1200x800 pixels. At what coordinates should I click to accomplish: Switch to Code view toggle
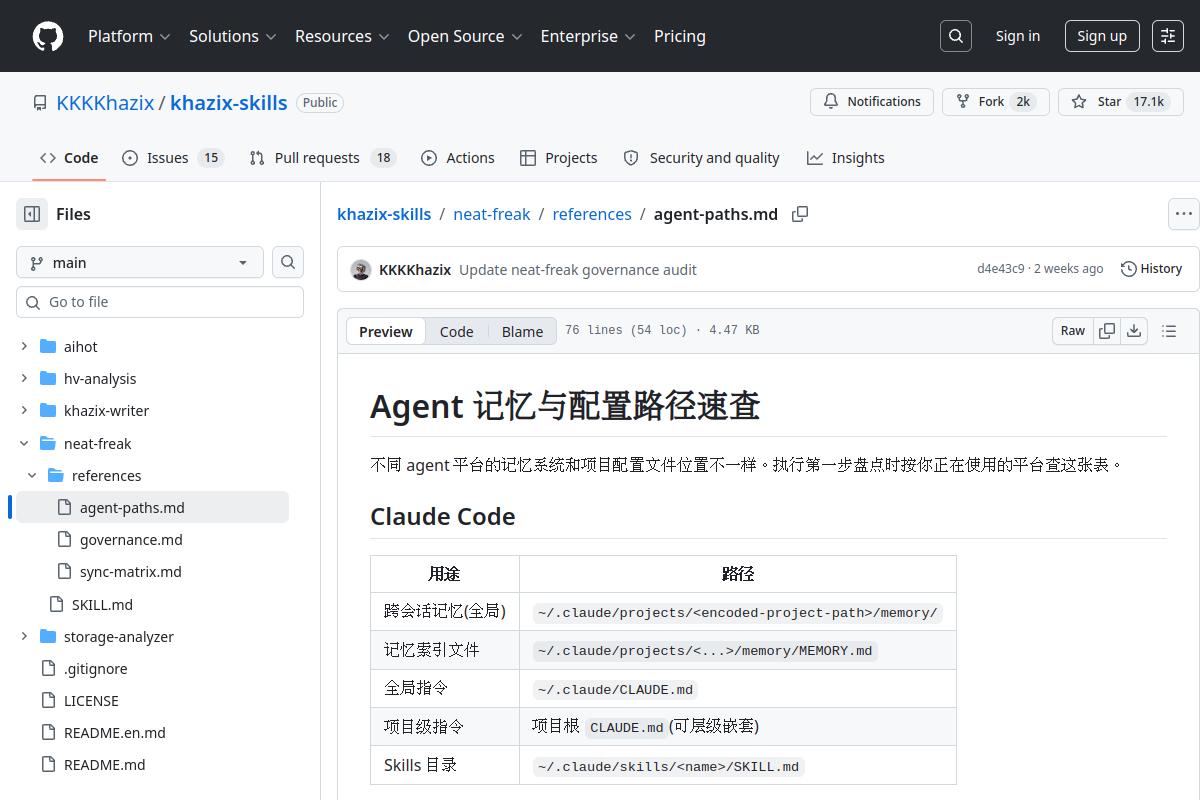point(457,331)
